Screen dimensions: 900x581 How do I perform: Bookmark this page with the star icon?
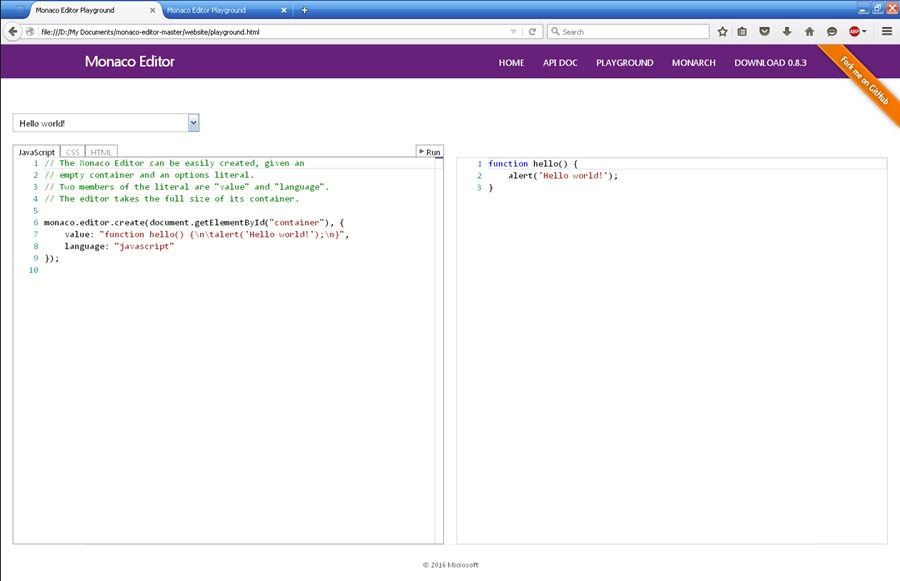[722, 31]
